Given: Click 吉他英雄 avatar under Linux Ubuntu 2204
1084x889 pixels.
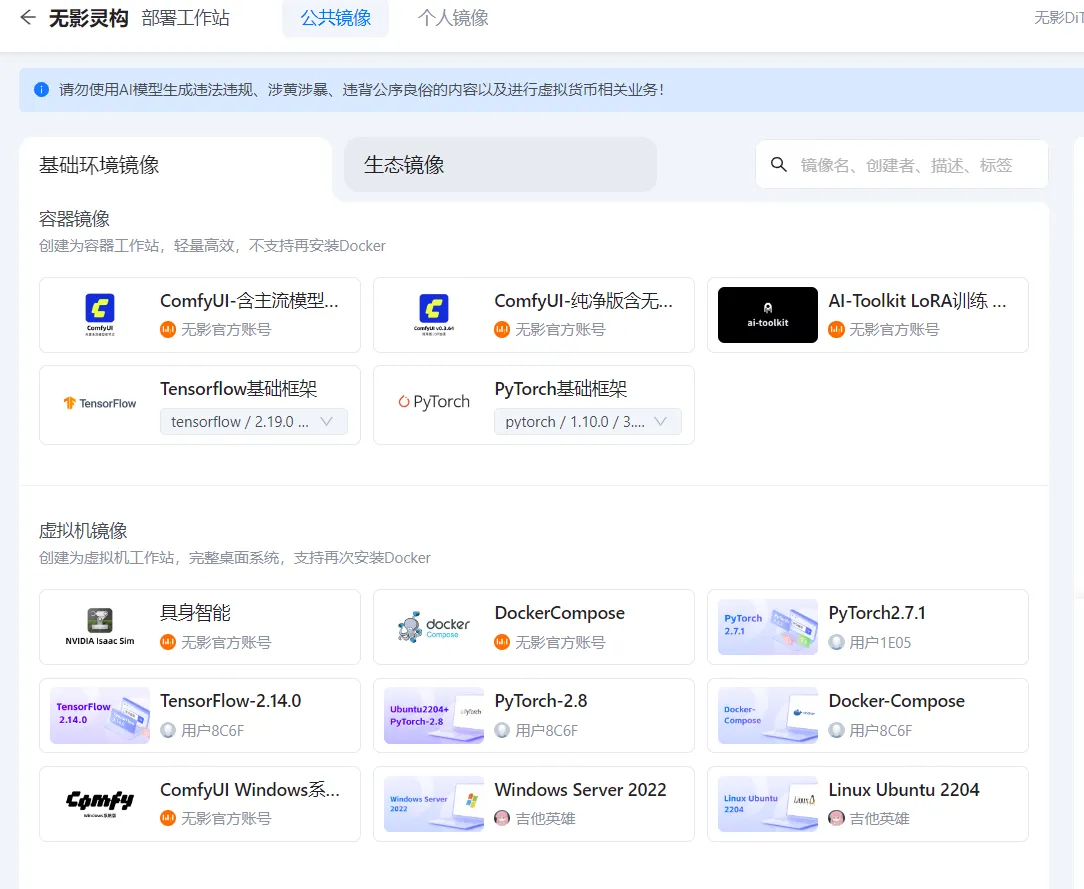Looking at the screenshot, I should point(837,818).
